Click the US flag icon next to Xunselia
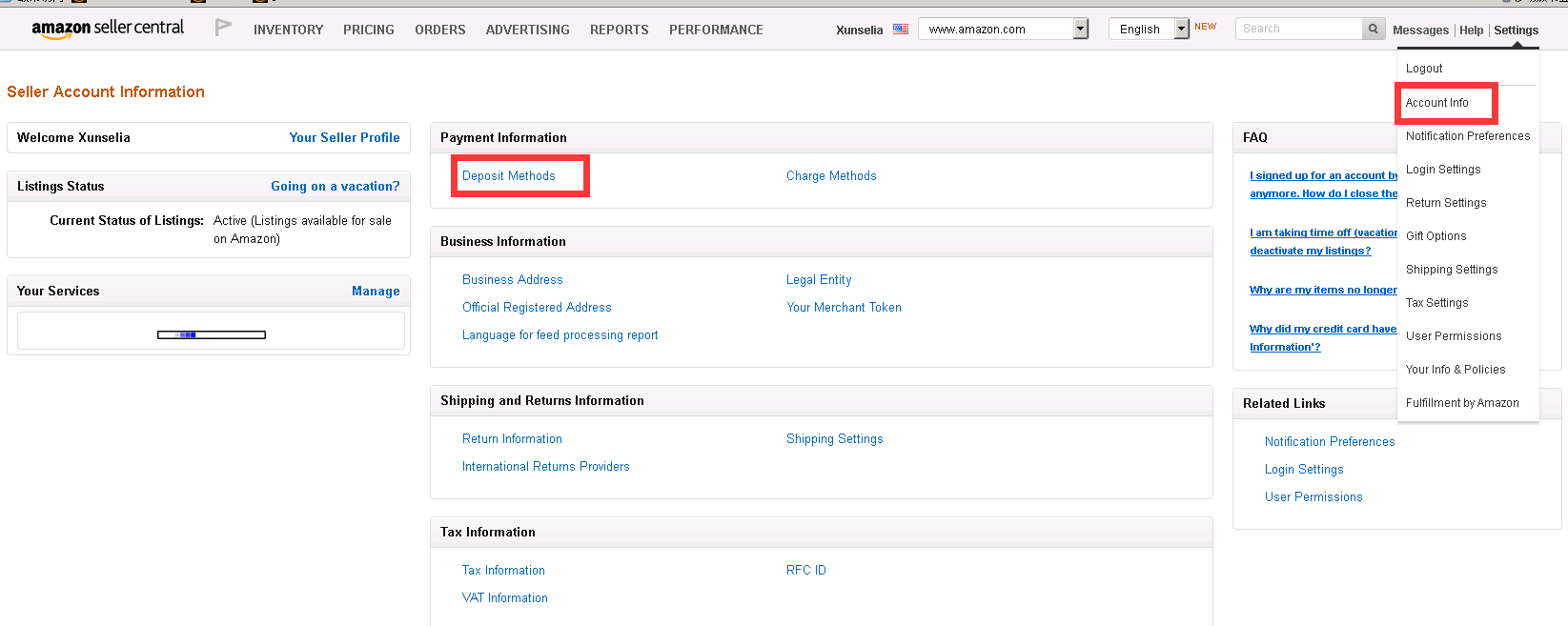1568x626 pixels. point(901,30)
